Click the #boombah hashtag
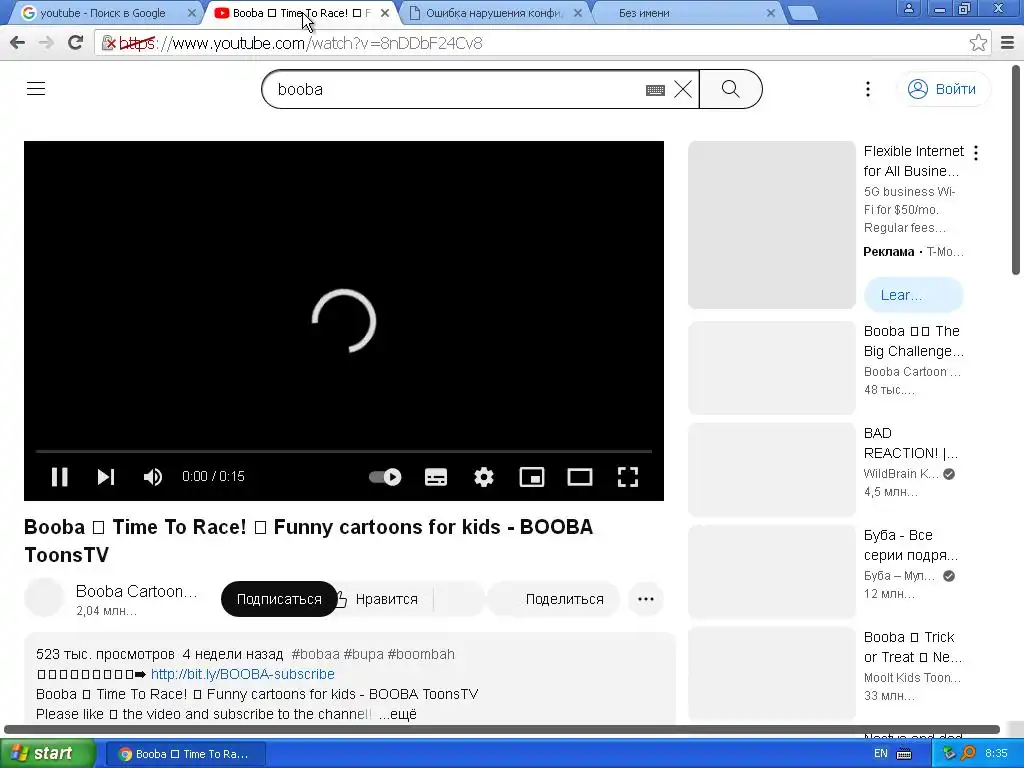The width and height of the screenshot is (1024, 768). pyautogui.click(x=421, y=654)
